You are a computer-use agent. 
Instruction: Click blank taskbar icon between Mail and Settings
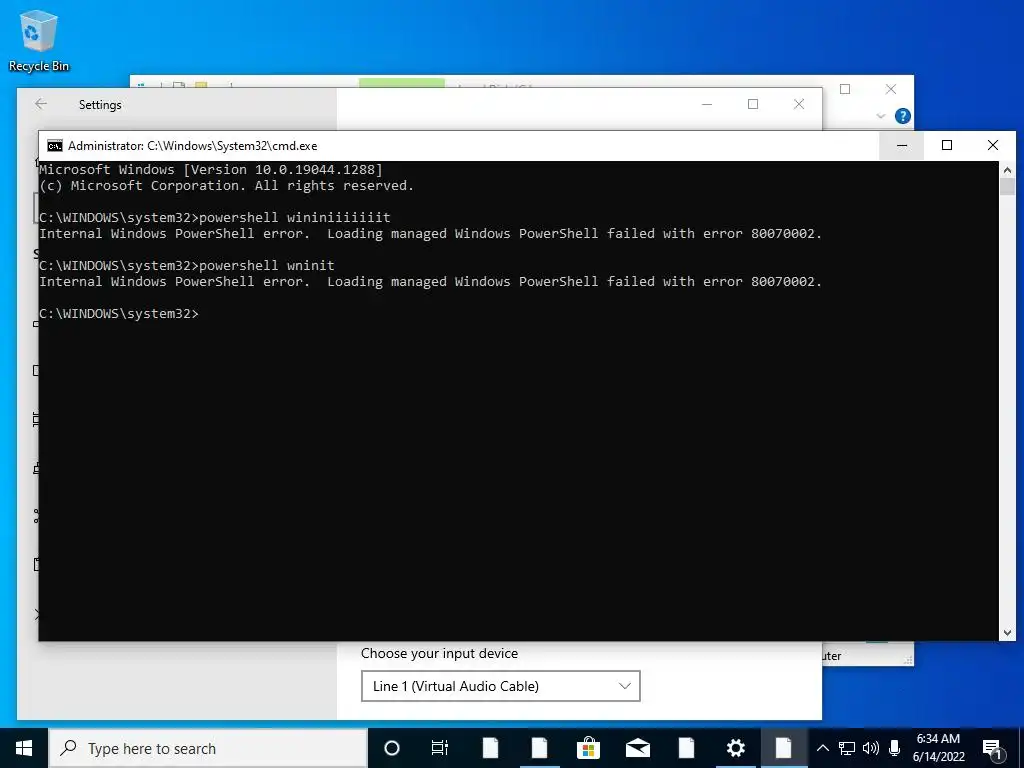click(x=686, y=748)
